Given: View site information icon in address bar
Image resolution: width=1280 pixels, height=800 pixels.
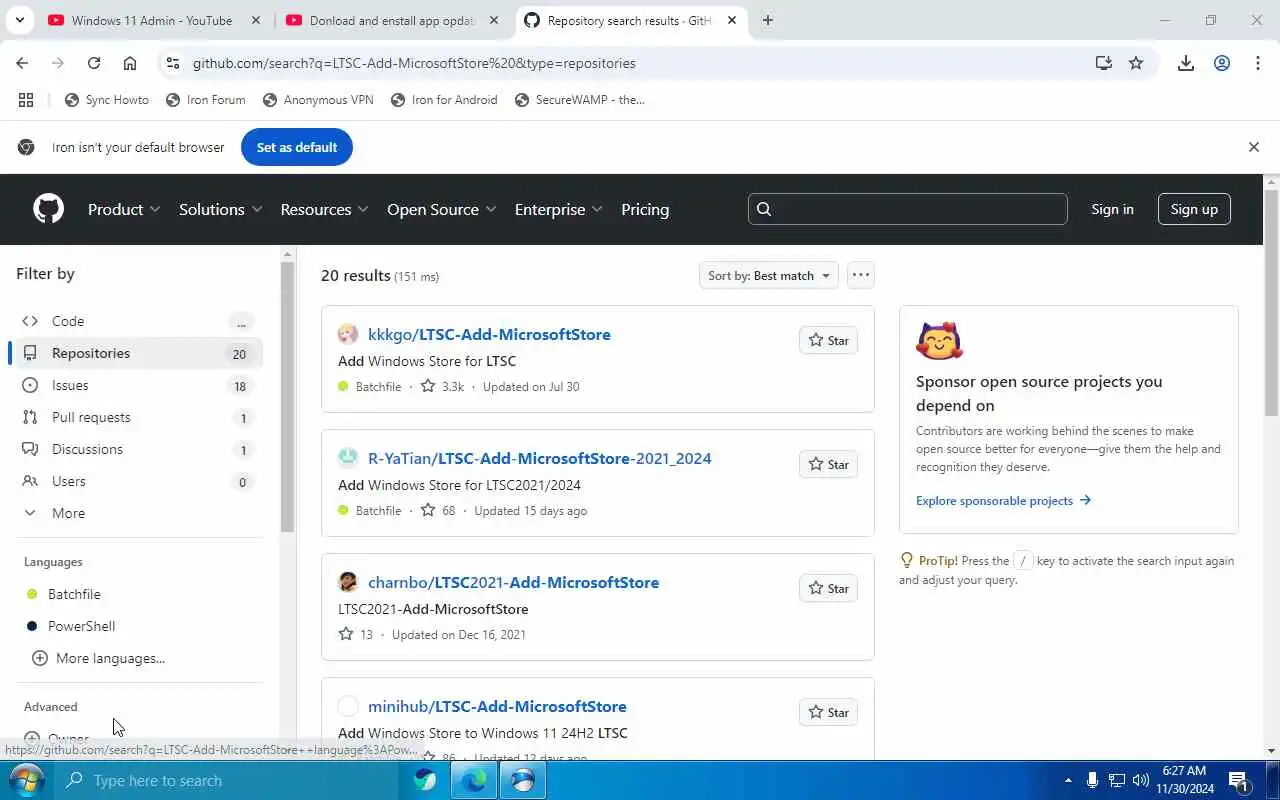Looking at the screenshot, I should [x=172, y=63].
